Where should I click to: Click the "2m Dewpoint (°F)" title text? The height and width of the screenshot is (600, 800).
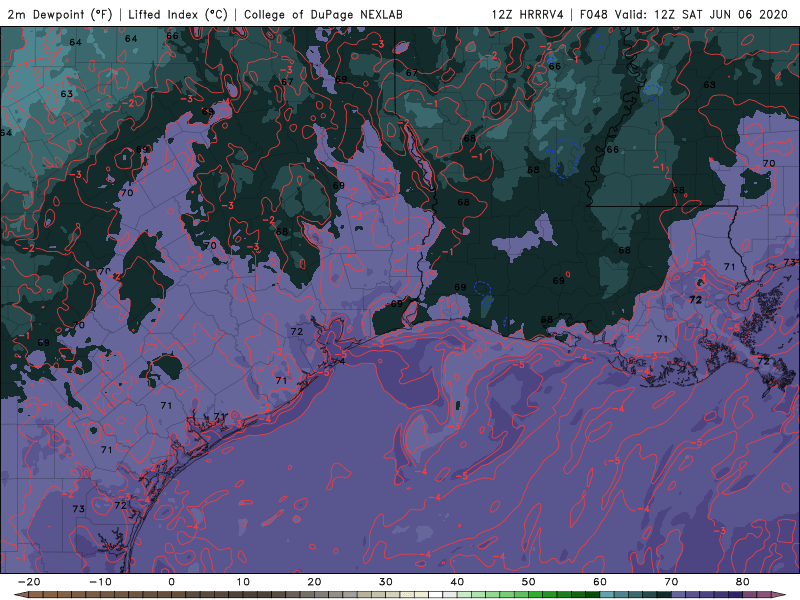click(x=60, y=14)
